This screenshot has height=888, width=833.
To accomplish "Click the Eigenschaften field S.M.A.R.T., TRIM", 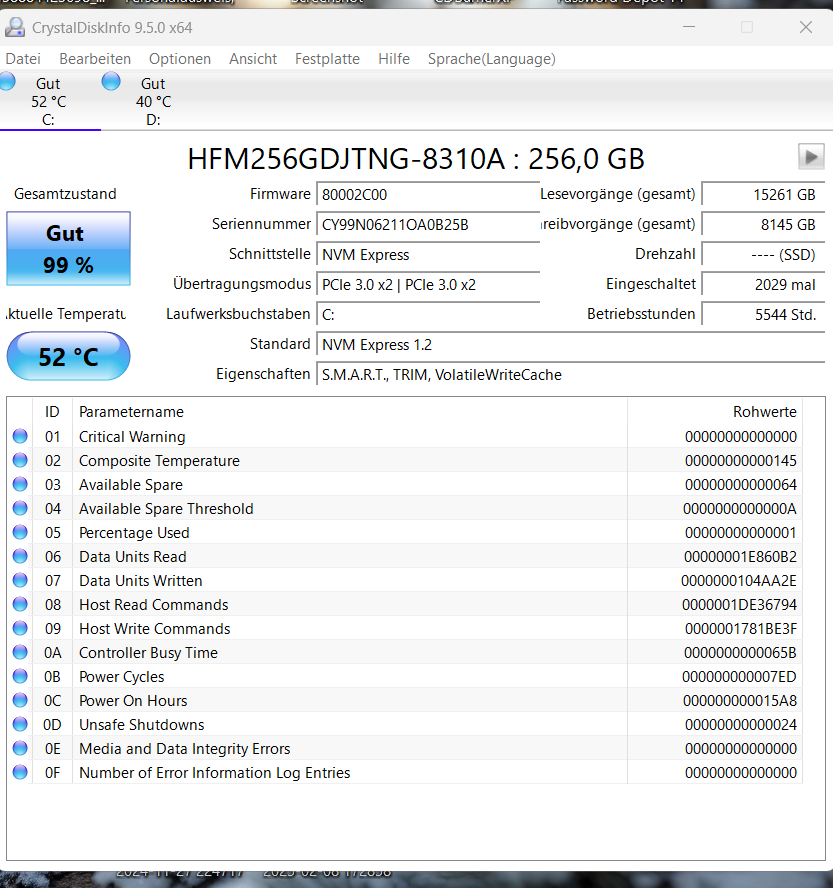I will pyautogui.click(x=571, y=374).
